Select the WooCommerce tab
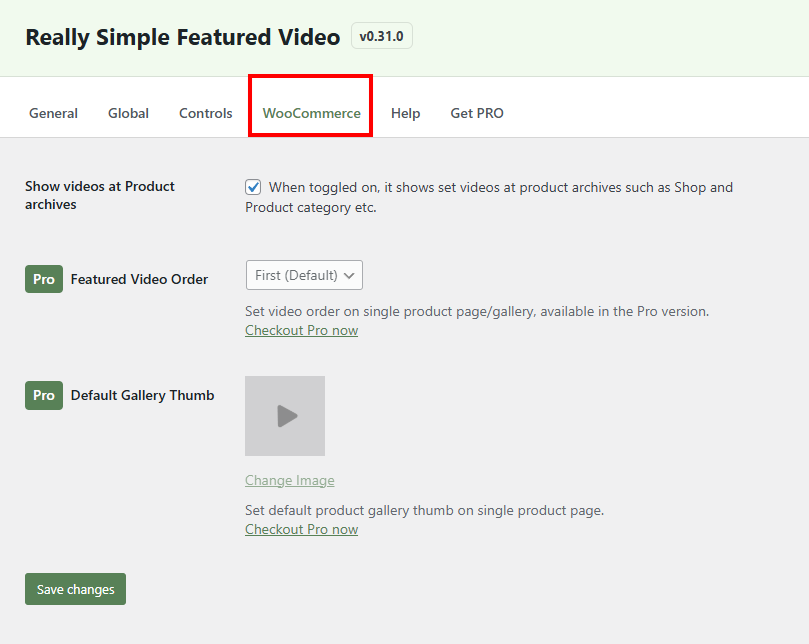This screenshot has width=809, height=644. pyautogui.click(x=310, y=113)
